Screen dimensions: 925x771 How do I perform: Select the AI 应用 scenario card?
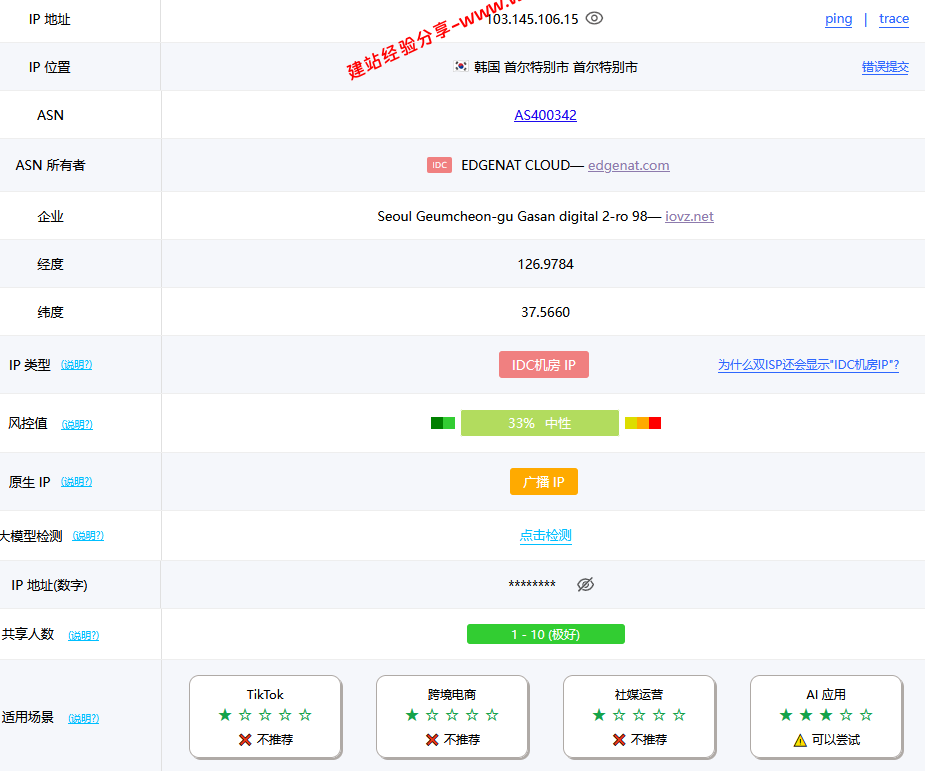[x=826, y=717]
